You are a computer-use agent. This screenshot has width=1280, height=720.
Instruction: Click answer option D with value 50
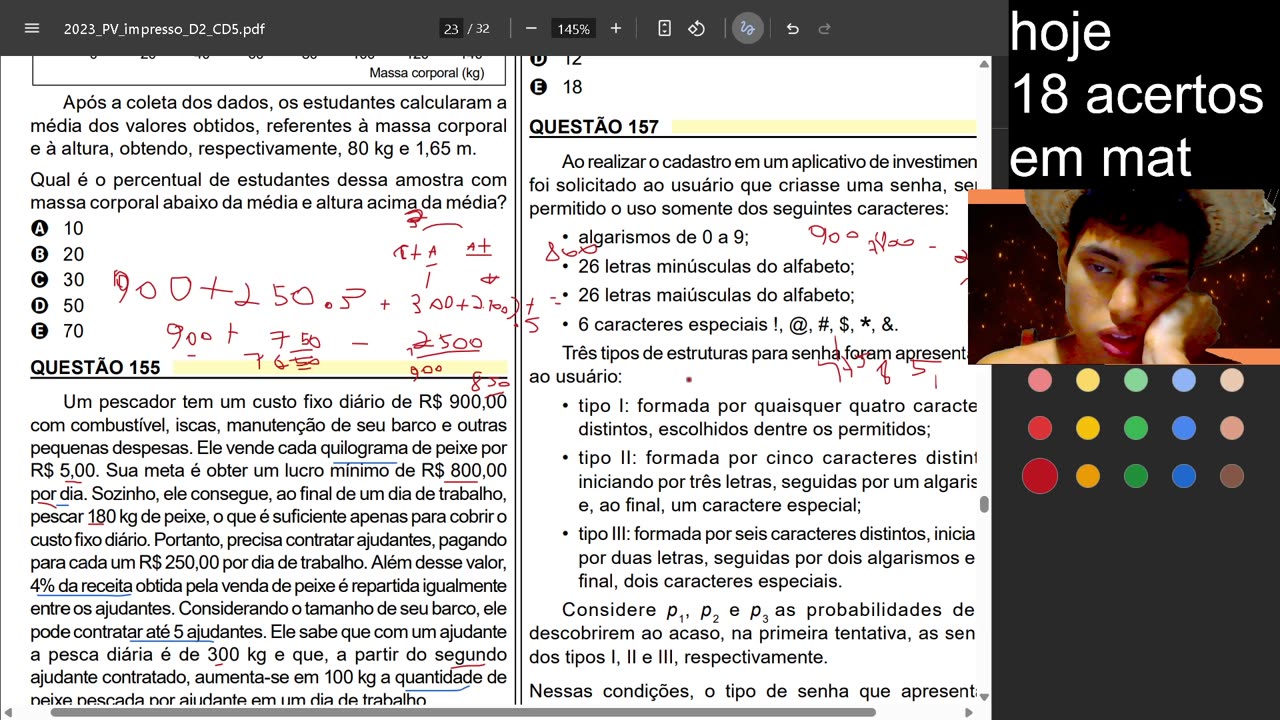(x=57, y=306)
